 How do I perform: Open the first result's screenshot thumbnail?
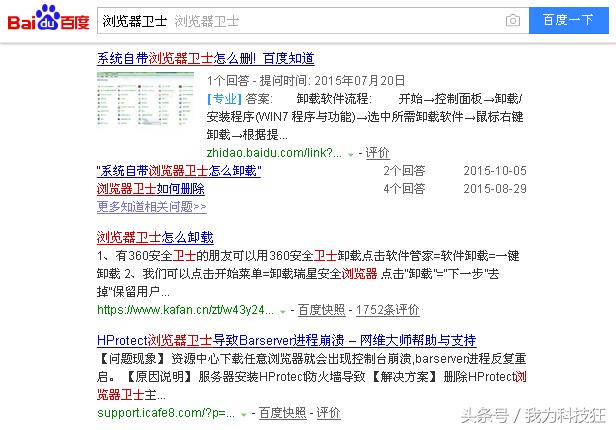145,99
